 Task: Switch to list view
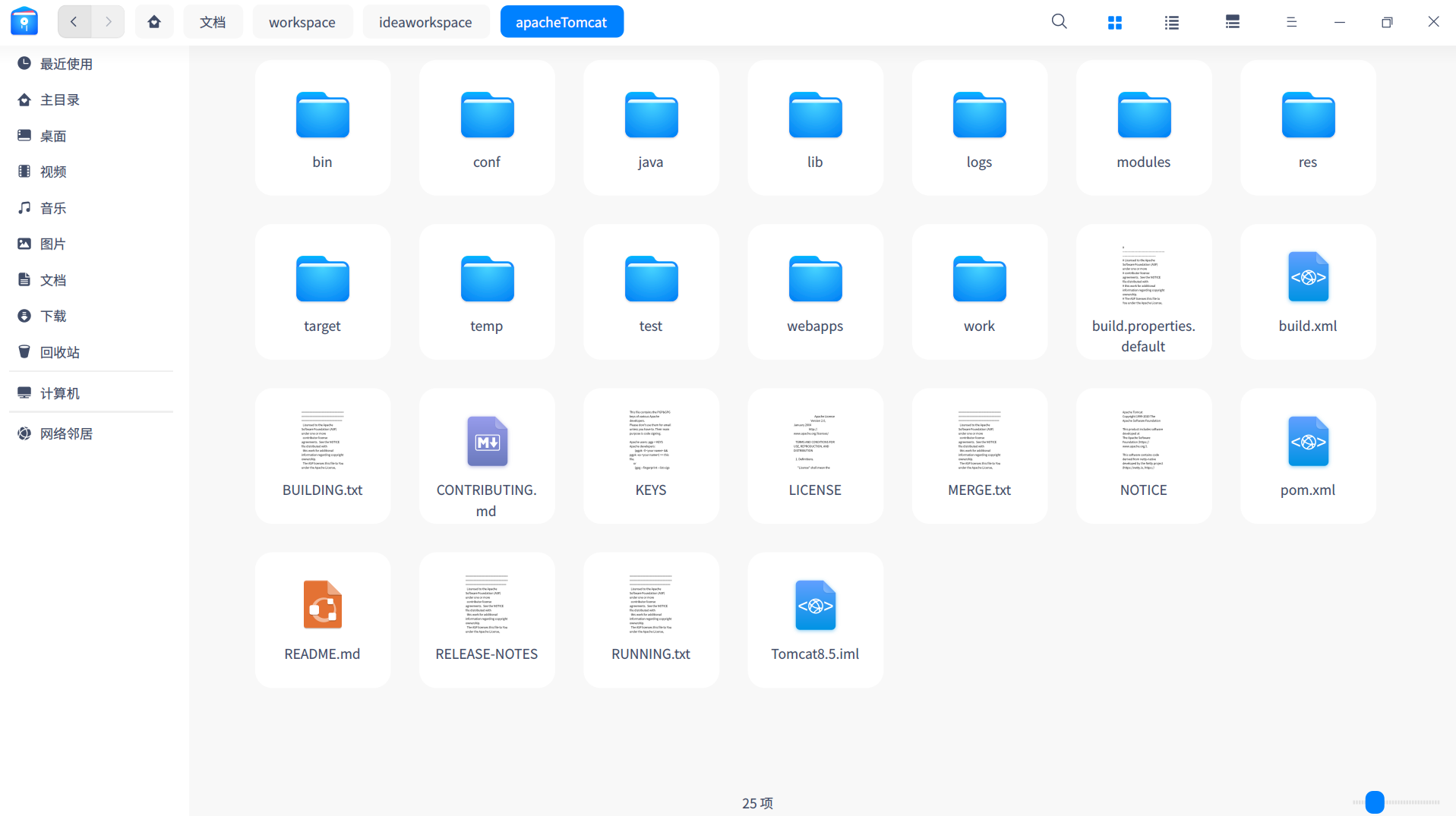pyautogui.click(x=1172, y=23)
